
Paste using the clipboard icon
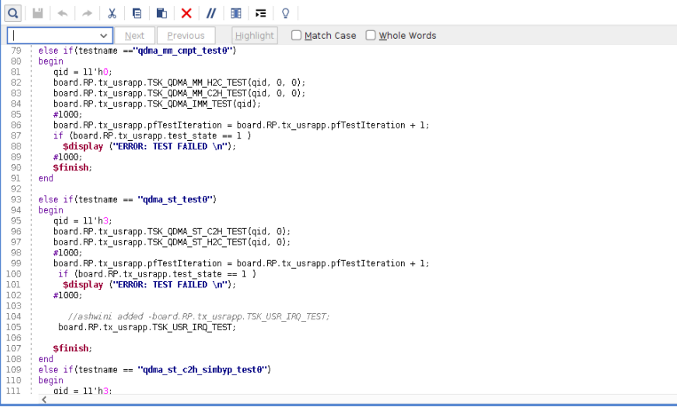coord(160,13)
